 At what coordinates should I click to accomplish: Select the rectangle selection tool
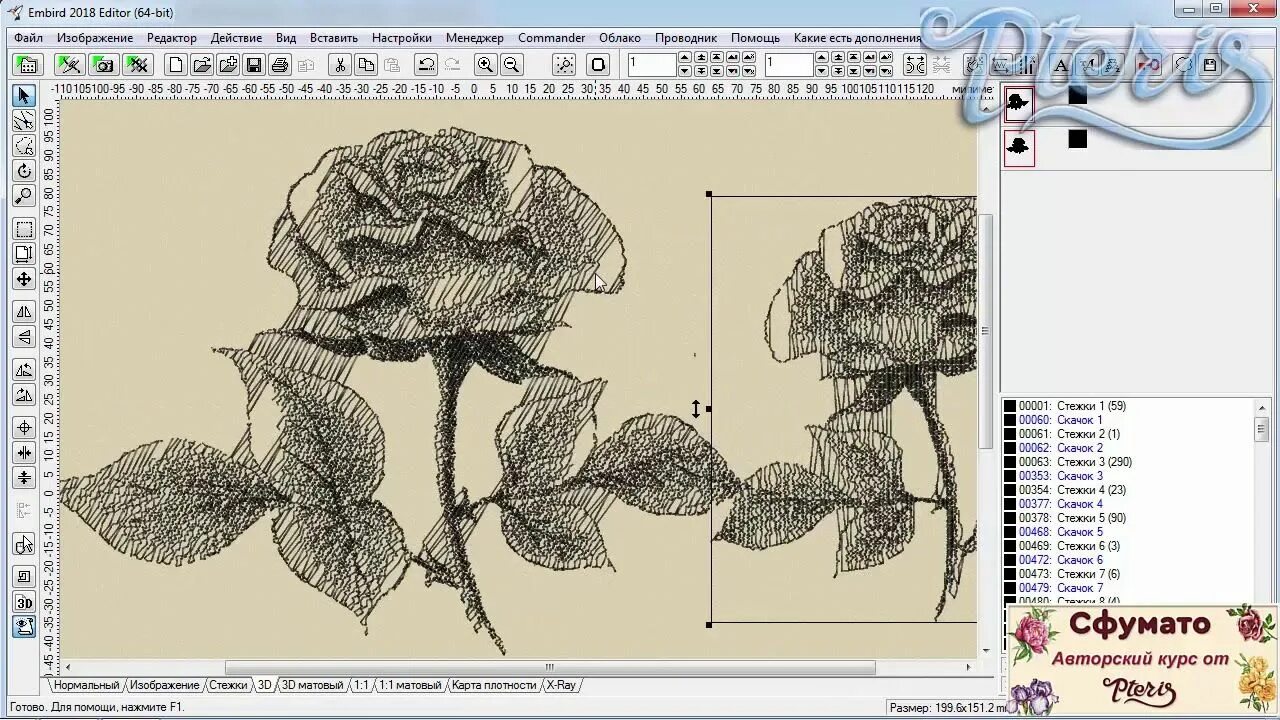pos(24,229)
